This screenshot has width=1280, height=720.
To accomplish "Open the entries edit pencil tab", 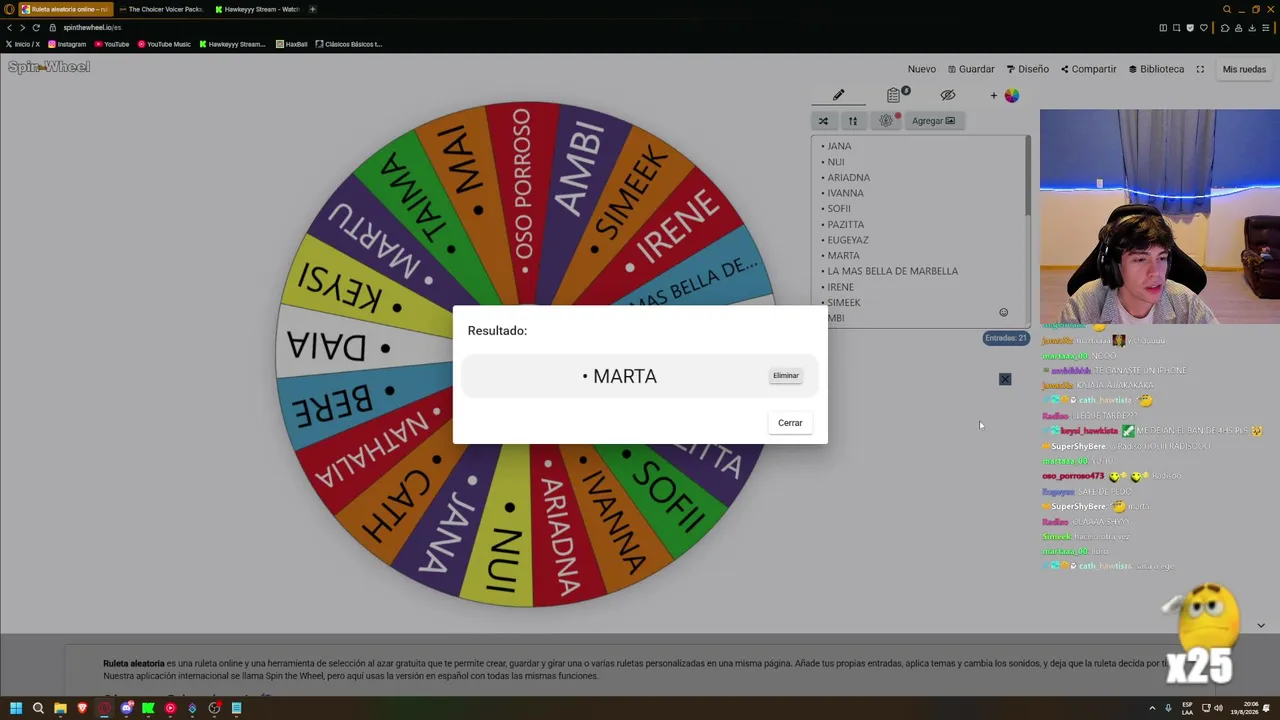I will tap(839, 95).
